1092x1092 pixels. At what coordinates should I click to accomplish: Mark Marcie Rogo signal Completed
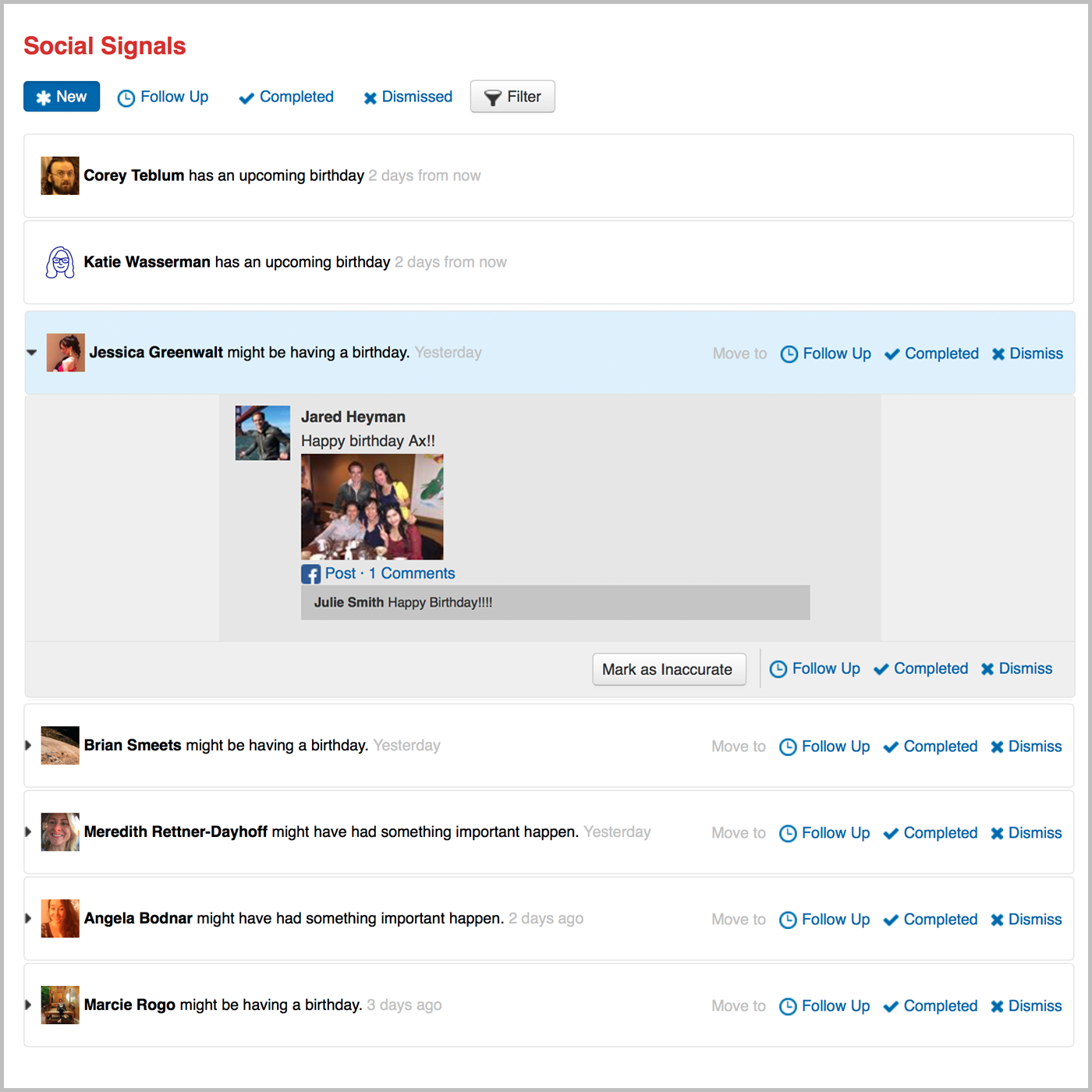[x=930, y=1006]
